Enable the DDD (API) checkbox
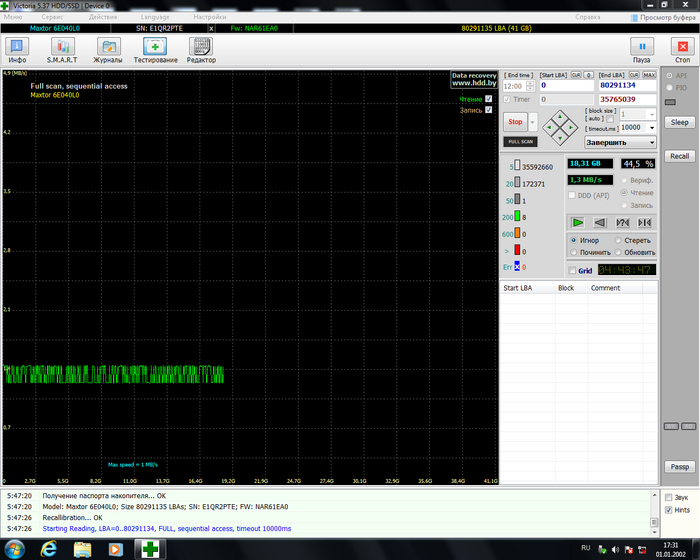Screen dimensions: 700x560 [x=572, y=195]
